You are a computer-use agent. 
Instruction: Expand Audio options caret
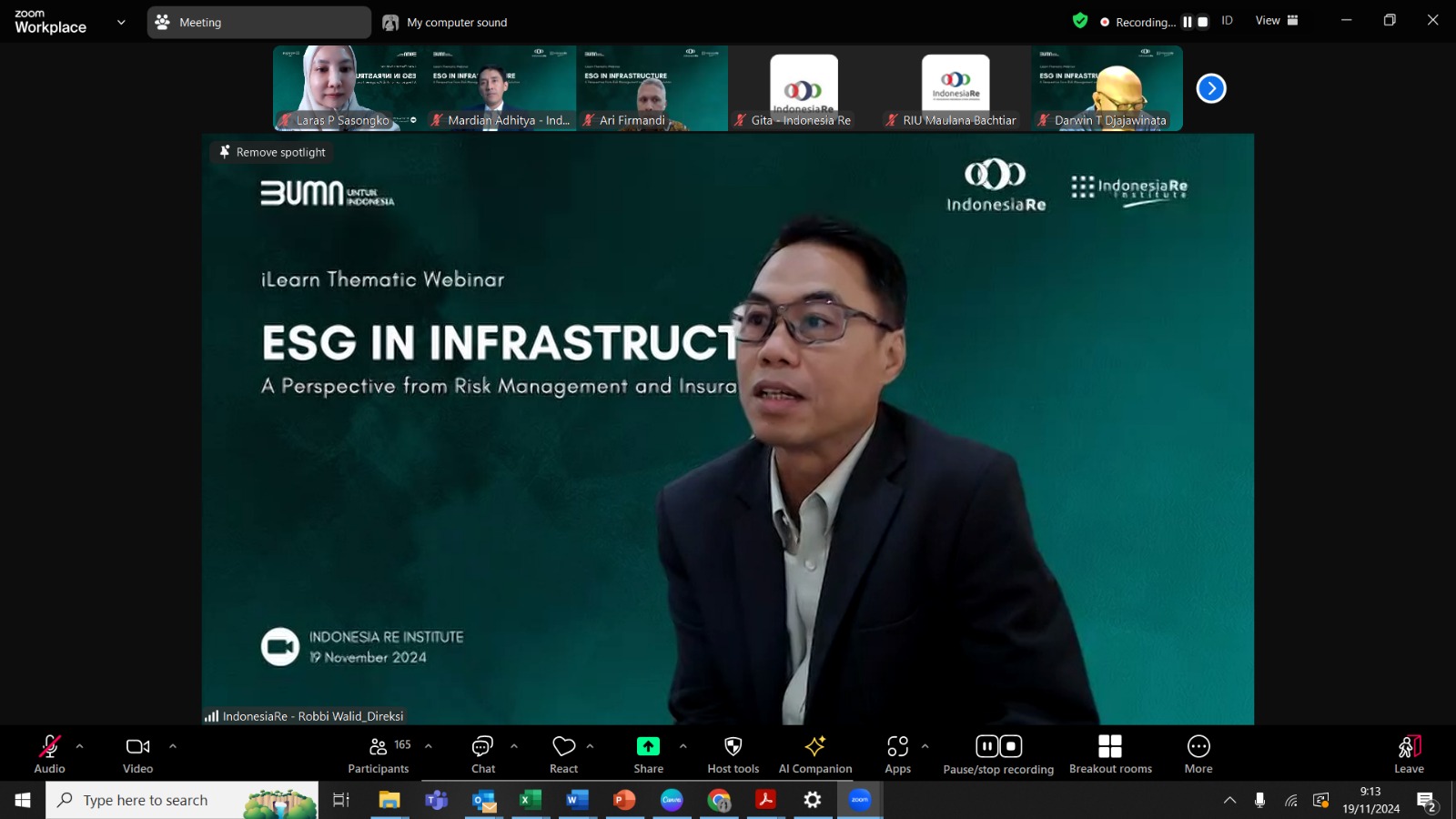point(80,746)
